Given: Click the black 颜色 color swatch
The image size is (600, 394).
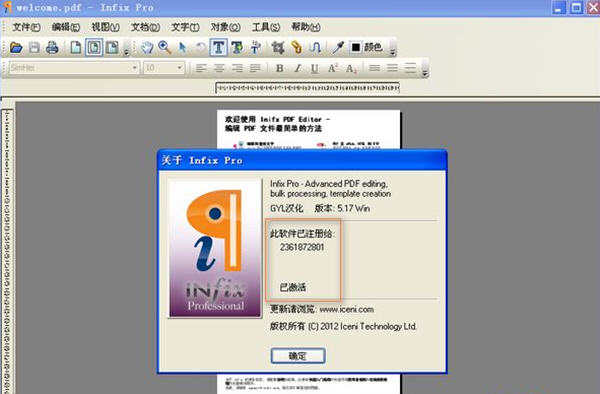Looking at the screenshot, I should [x=355, y=47].
